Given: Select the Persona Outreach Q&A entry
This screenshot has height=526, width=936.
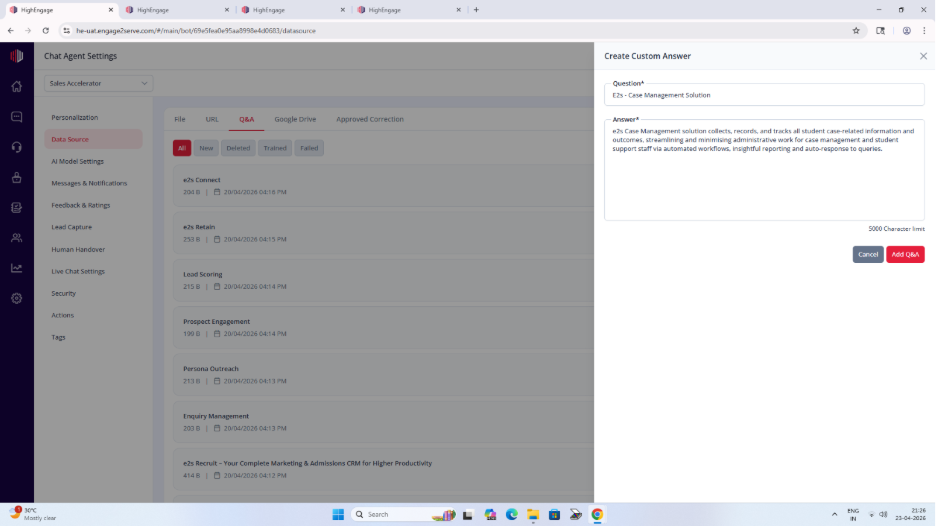Looking at the screenshot, I should click(x=384, y=374).
